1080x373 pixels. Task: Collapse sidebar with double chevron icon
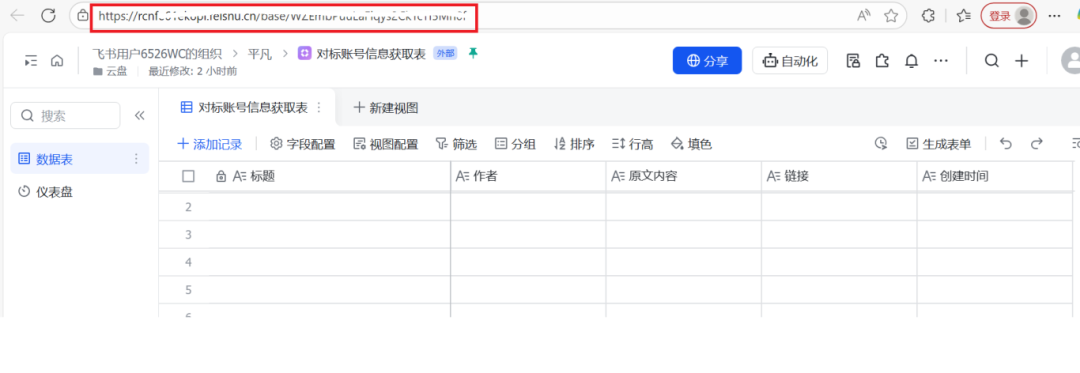pos(139,116)
